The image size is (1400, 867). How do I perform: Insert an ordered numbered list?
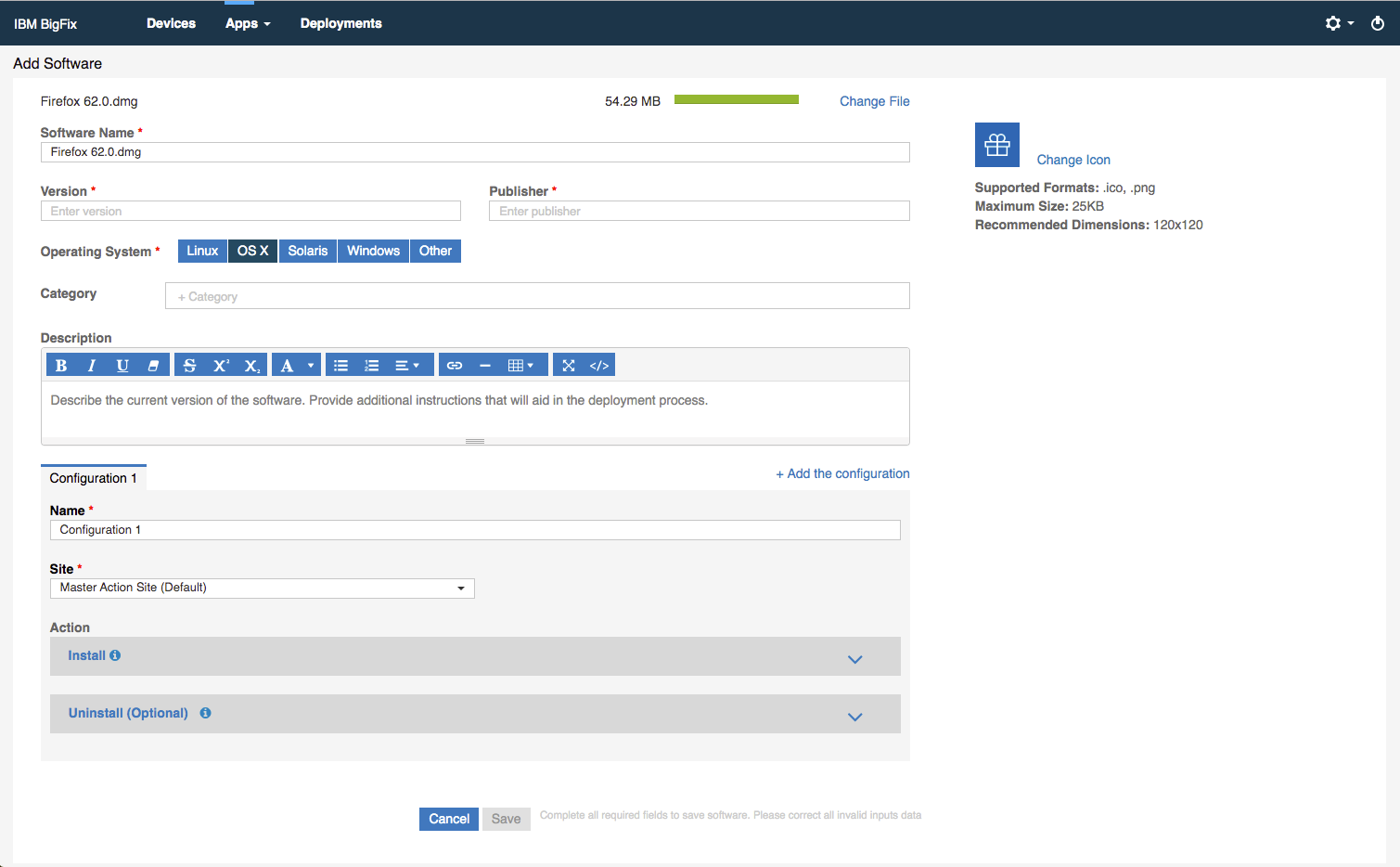[372, 366]
